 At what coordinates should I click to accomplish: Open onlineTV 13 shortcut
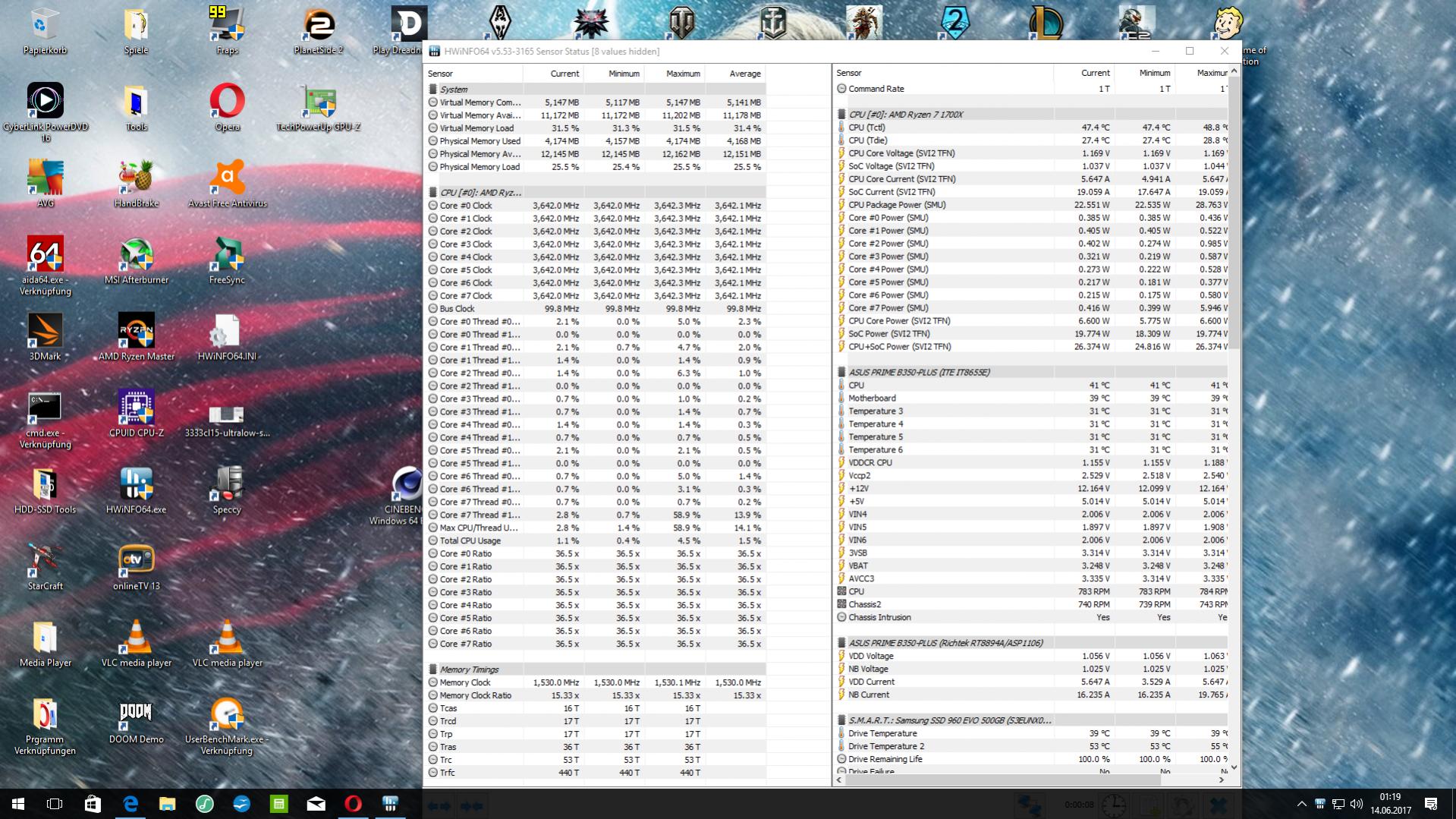pyautogui.click(x=136, y=568)
